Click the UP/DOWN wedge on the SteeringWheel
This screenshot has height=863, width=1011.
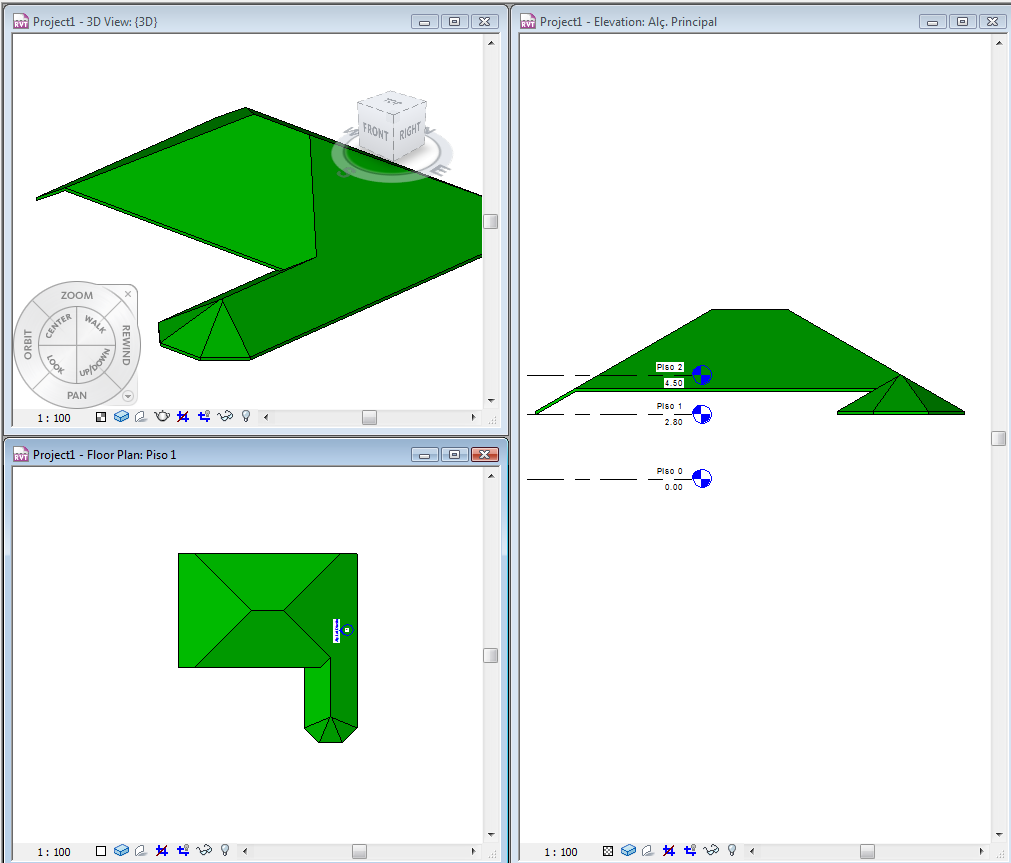(x=95, y=363)
